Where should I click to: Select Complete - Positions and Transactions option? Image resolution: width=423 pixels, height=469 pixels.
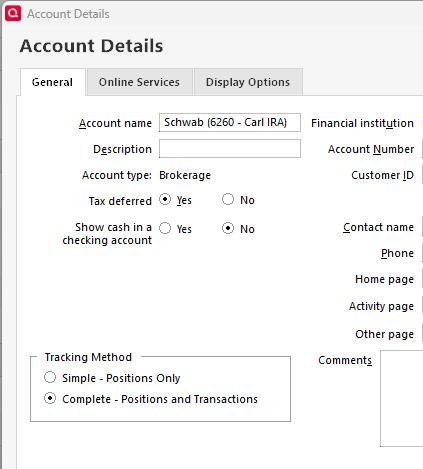[x=50, y=399]
